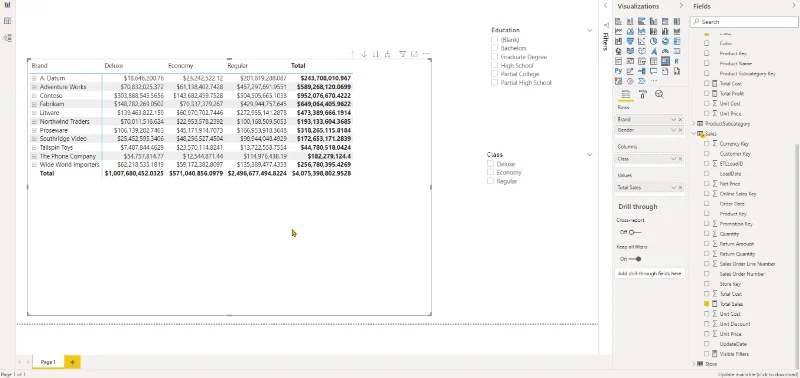
Task: Select the Matrix visual type
Action: pyautogui.click(x=665, y=61)
